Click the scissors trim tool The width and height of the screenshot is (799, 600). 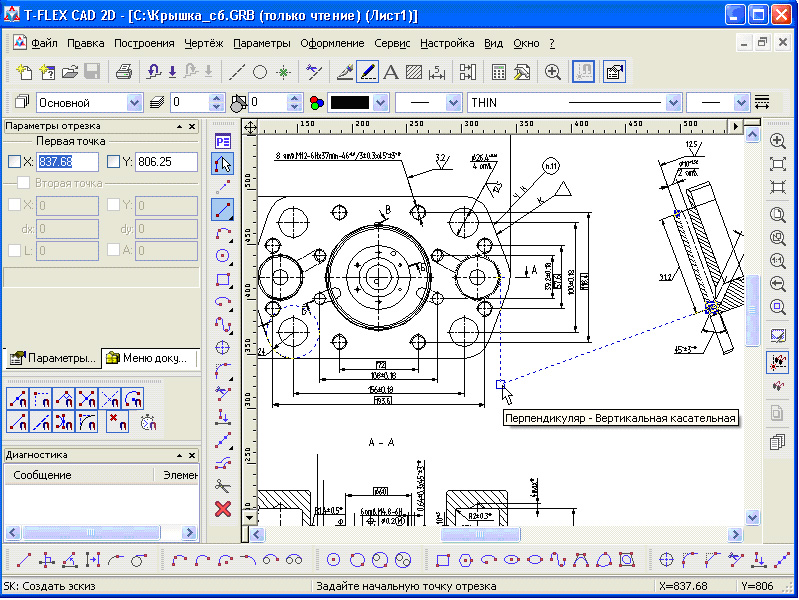coord(223,485)
